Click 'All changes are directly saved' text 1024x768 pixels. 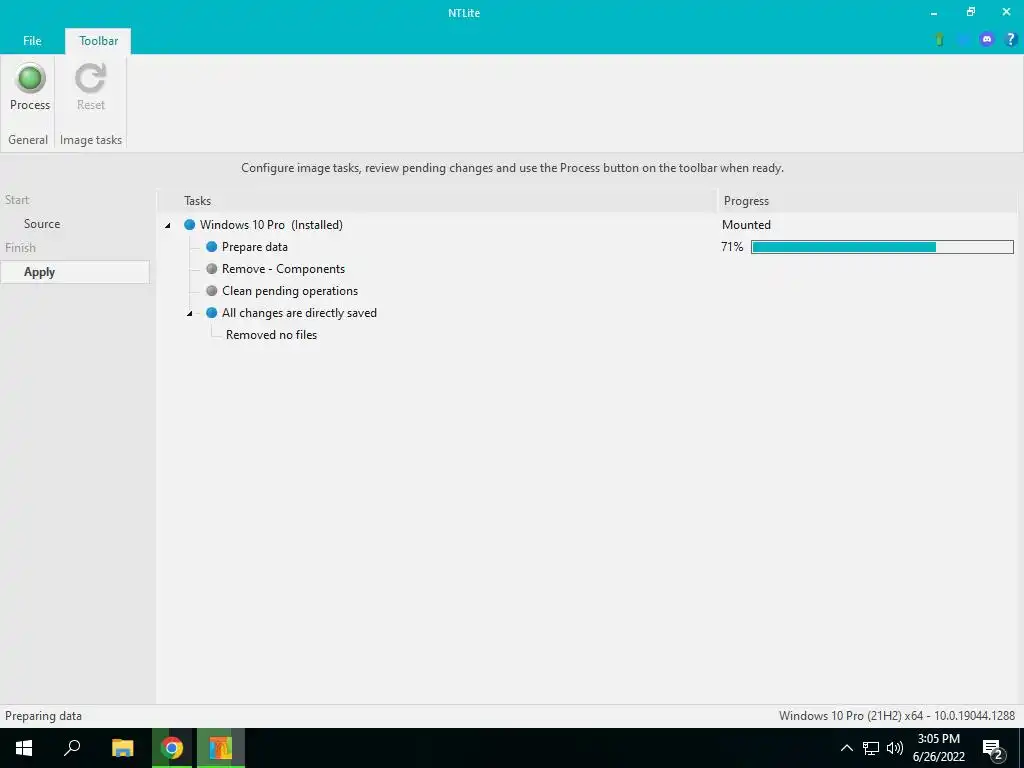299,313
